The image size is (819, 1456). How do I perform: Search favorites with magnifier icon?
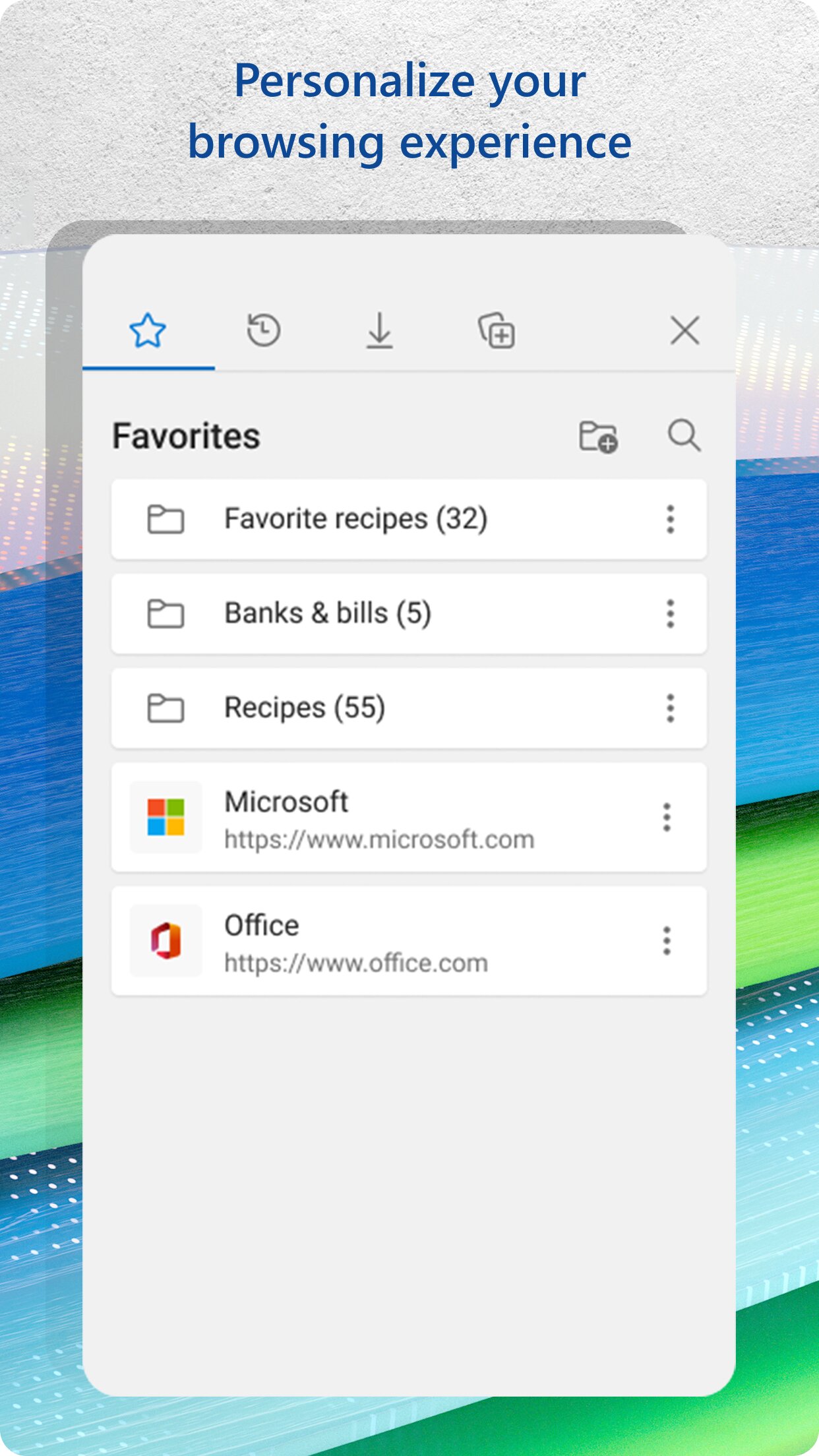[684, 436]
